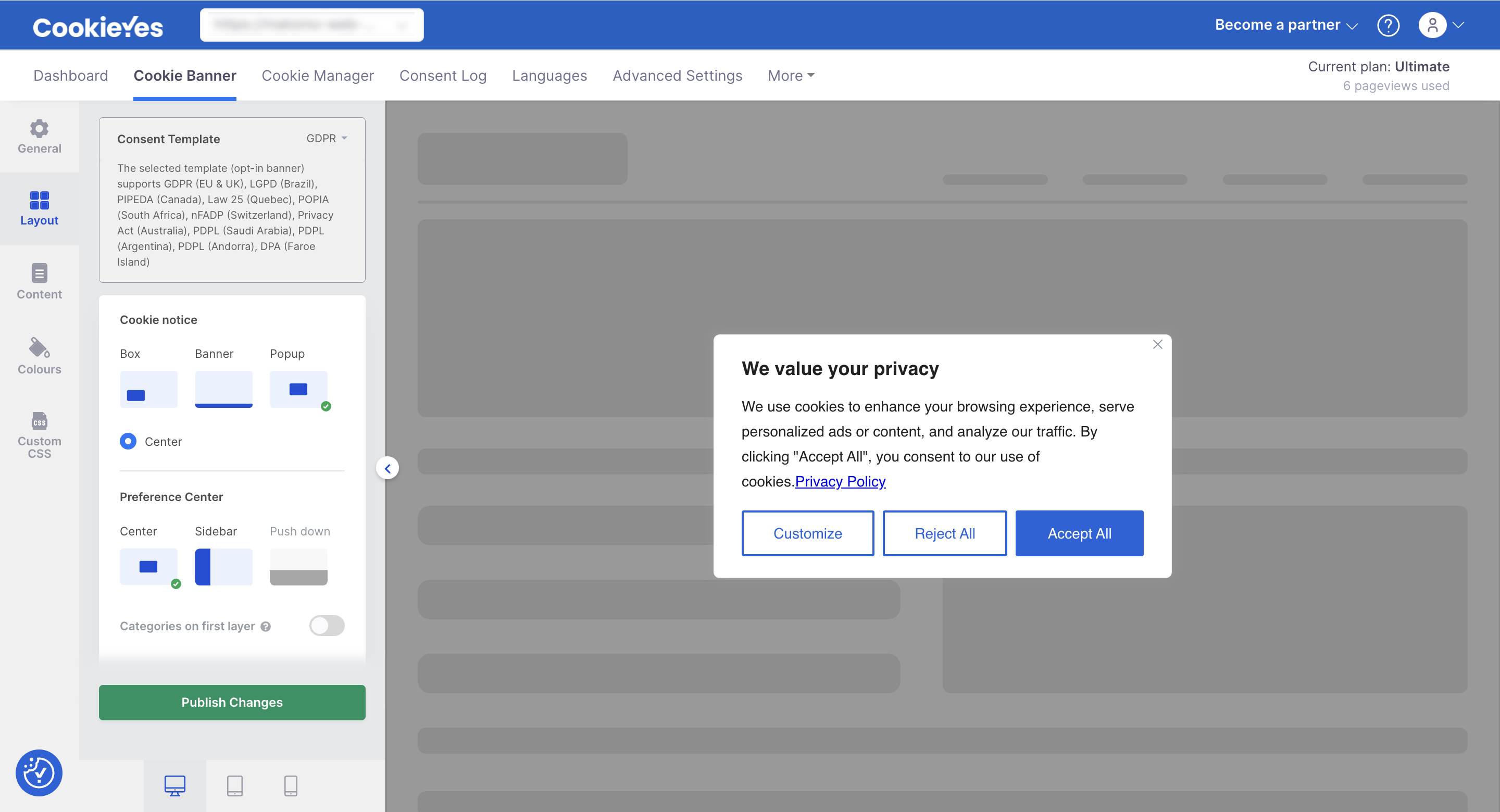
Task: Close the cookie consent popup preview
Action: (1157, 344)
